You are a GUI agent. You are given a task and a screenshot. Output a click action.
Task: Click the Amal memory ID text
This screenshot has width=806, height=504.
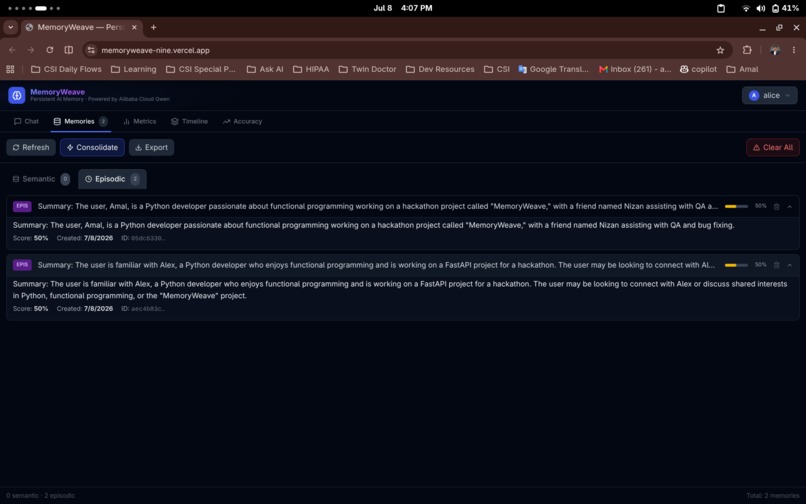point(143,238)
